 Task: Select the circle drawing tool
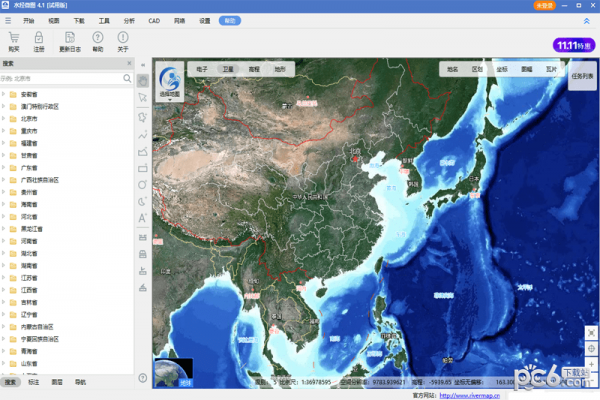[x=143, y=185]
